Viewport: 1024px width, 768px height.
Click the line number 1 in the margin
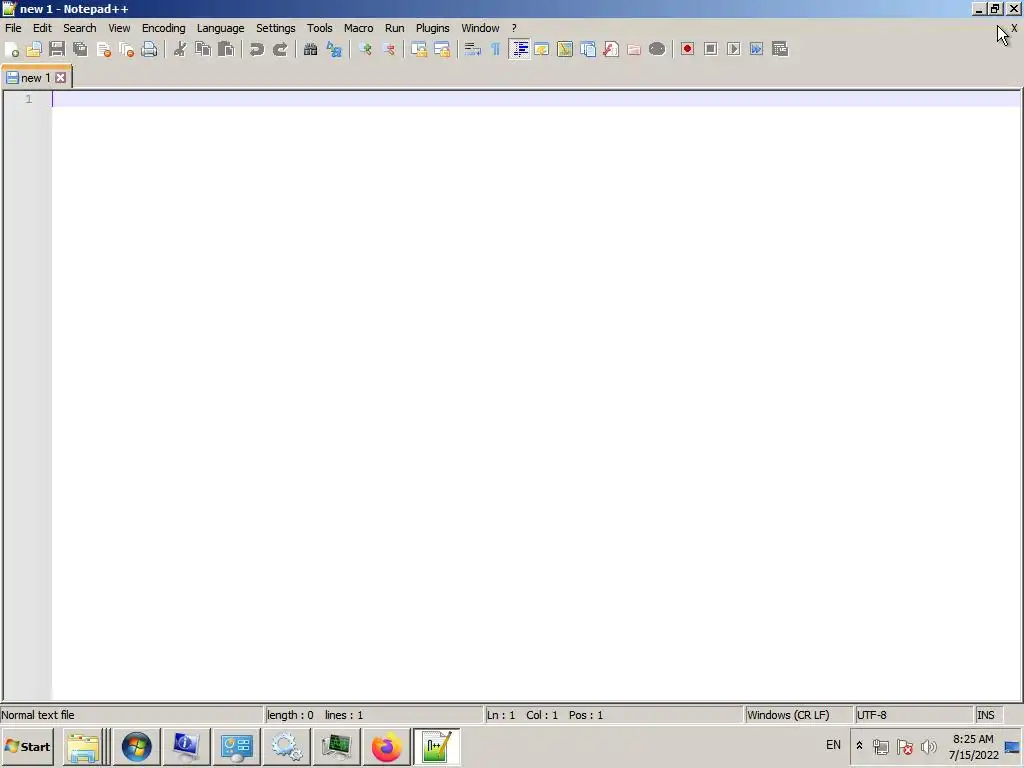[28, 99]
